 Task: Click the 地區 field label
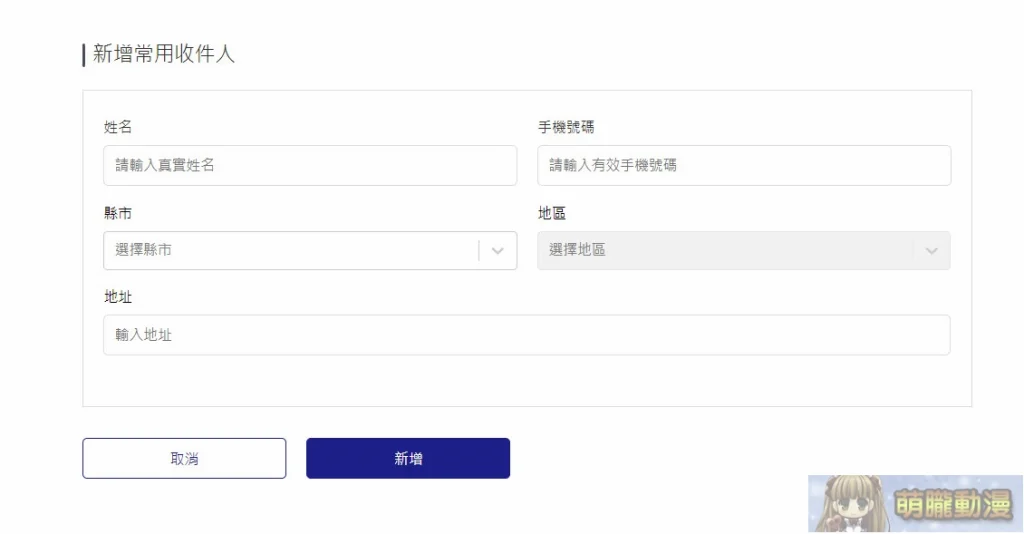coord(552,213)
